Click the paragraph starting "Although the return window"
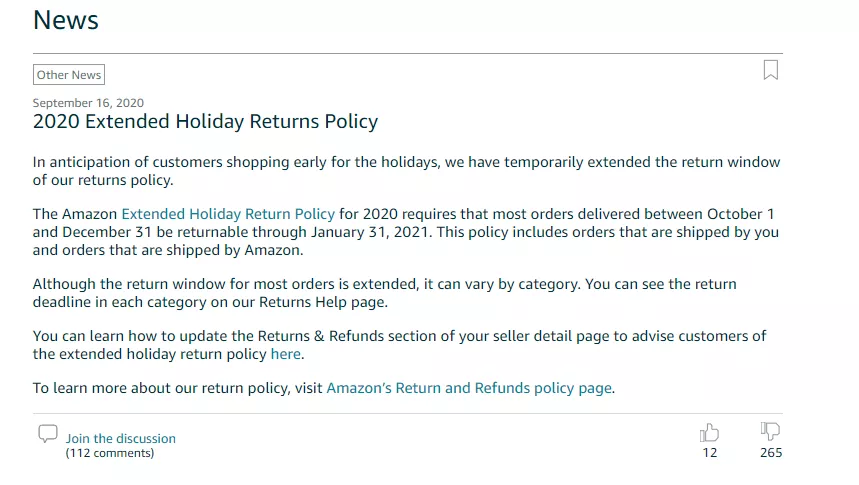 click(384, 292)
